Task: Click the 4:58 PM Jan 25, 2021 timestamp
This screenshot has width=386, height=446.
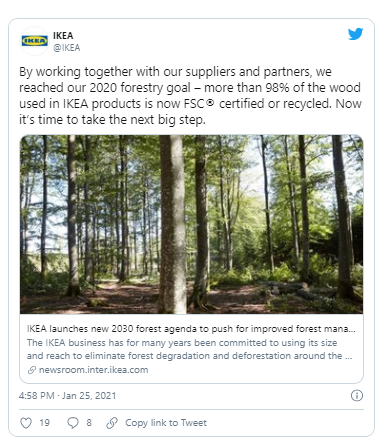Action: 68,396
